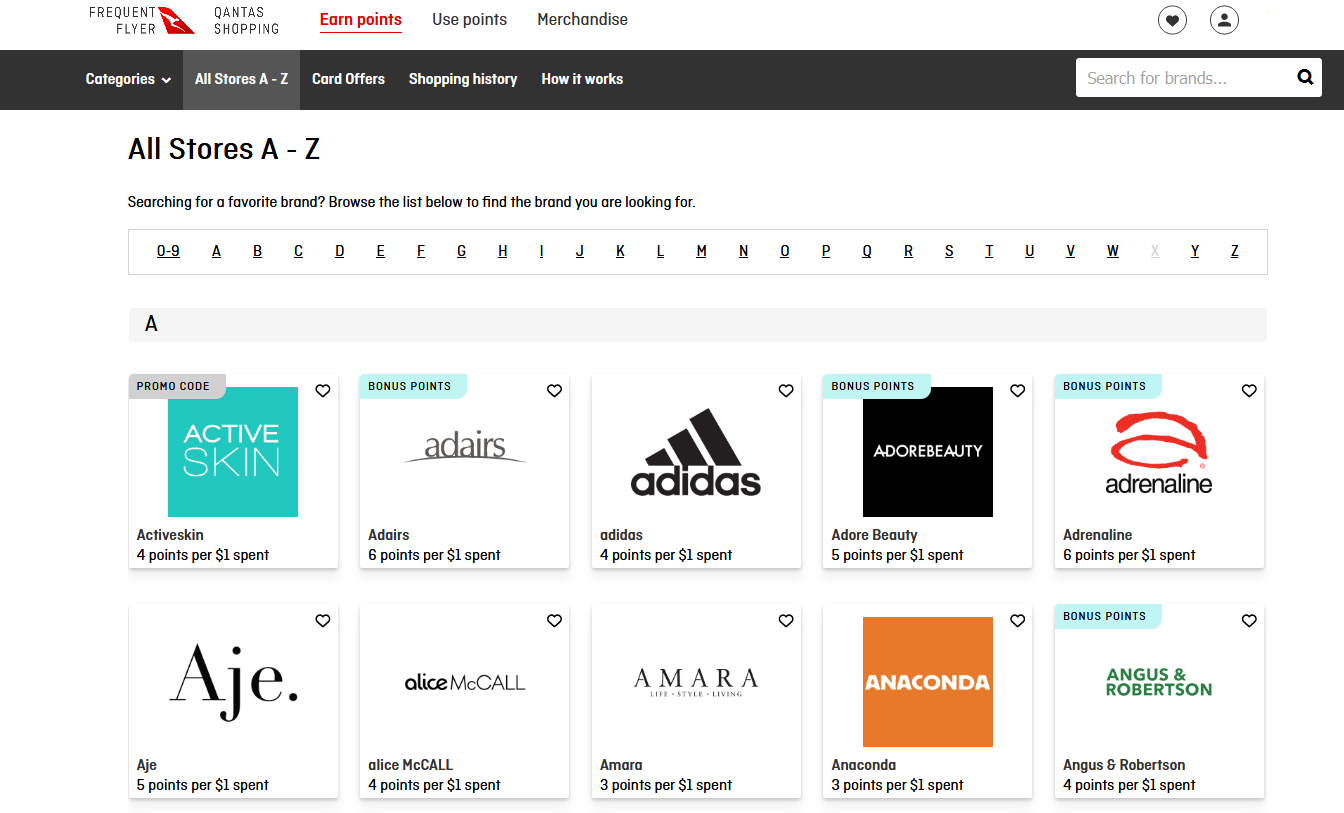Image resolution: width=1344 pixels, height=813 pixels.
Task: Jump to stores starting with E
Action: pyautogui.click(x=380, y=251)
